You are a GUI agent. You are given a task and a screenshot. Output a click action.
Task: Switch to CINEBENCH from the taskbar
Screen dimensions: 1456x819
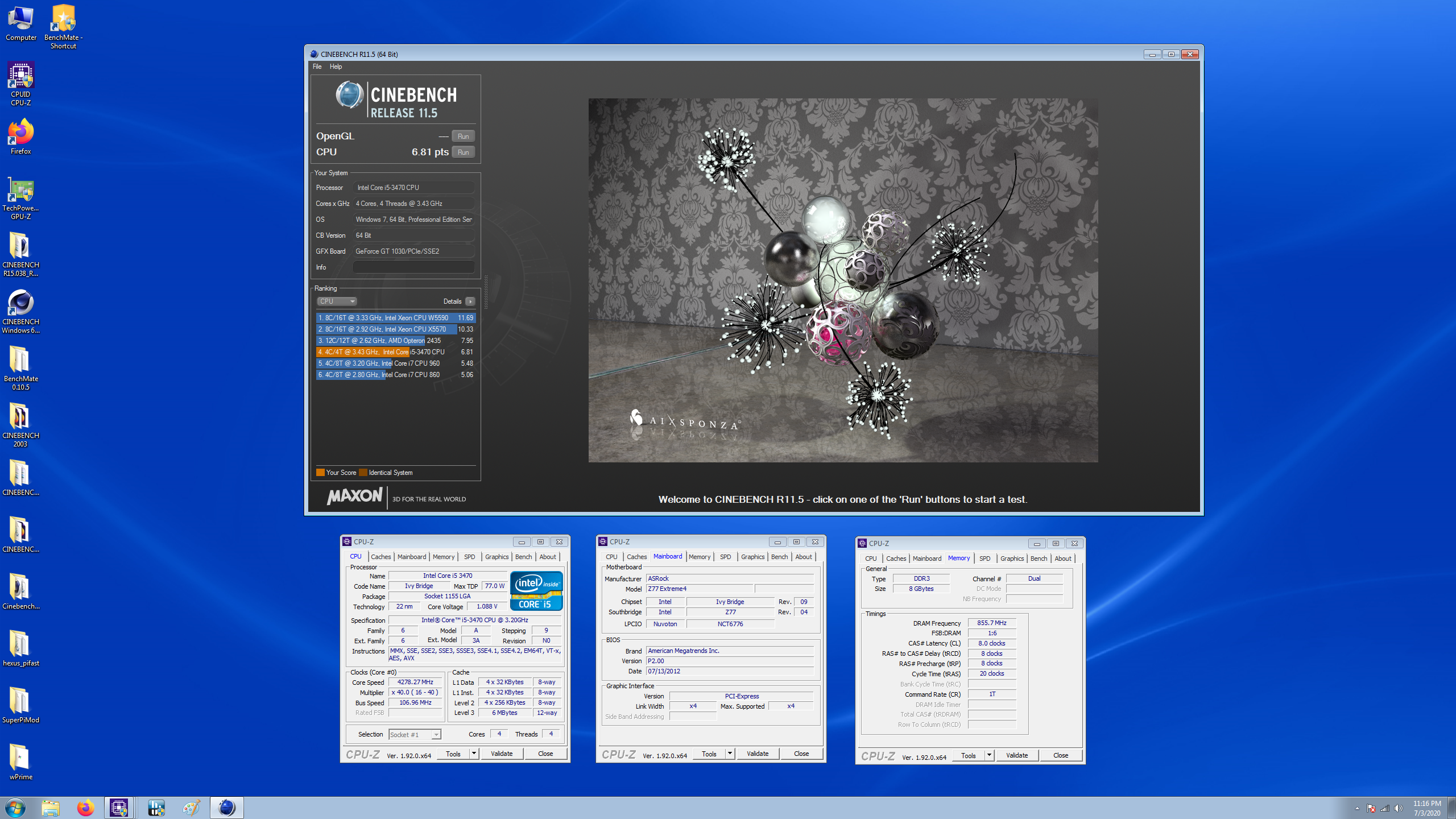pyautogui.click(x=227, y=808)
